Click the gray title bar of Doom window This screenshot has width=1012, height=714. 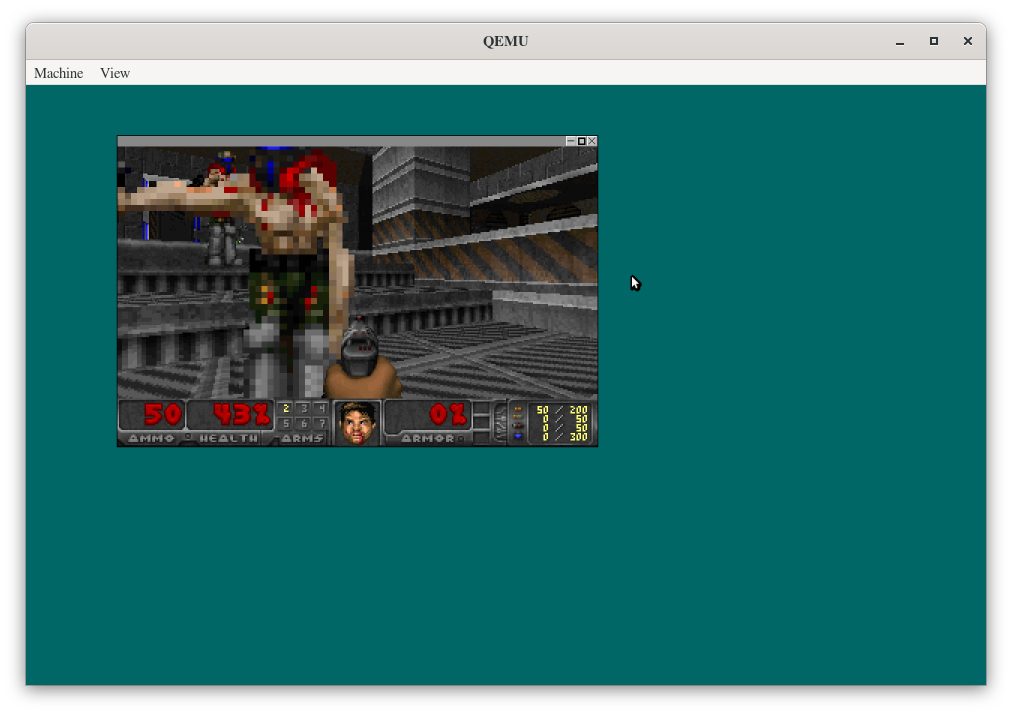tap(341, 141)
